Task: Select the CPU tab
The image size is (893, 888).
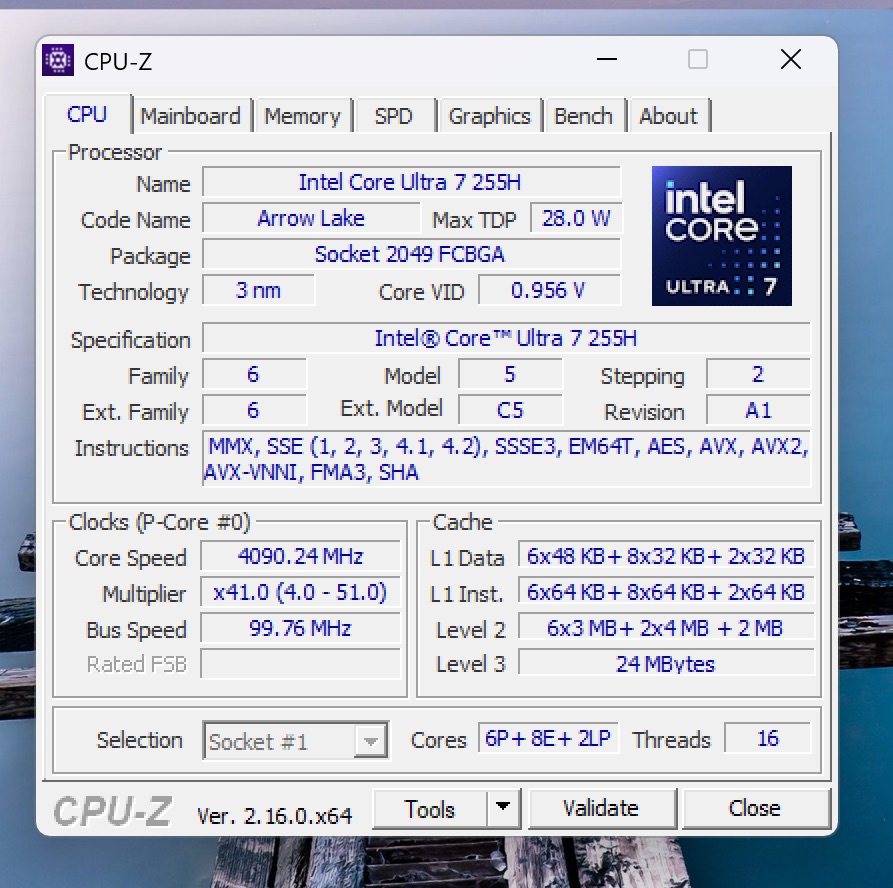Action: [x=87, y=114]
